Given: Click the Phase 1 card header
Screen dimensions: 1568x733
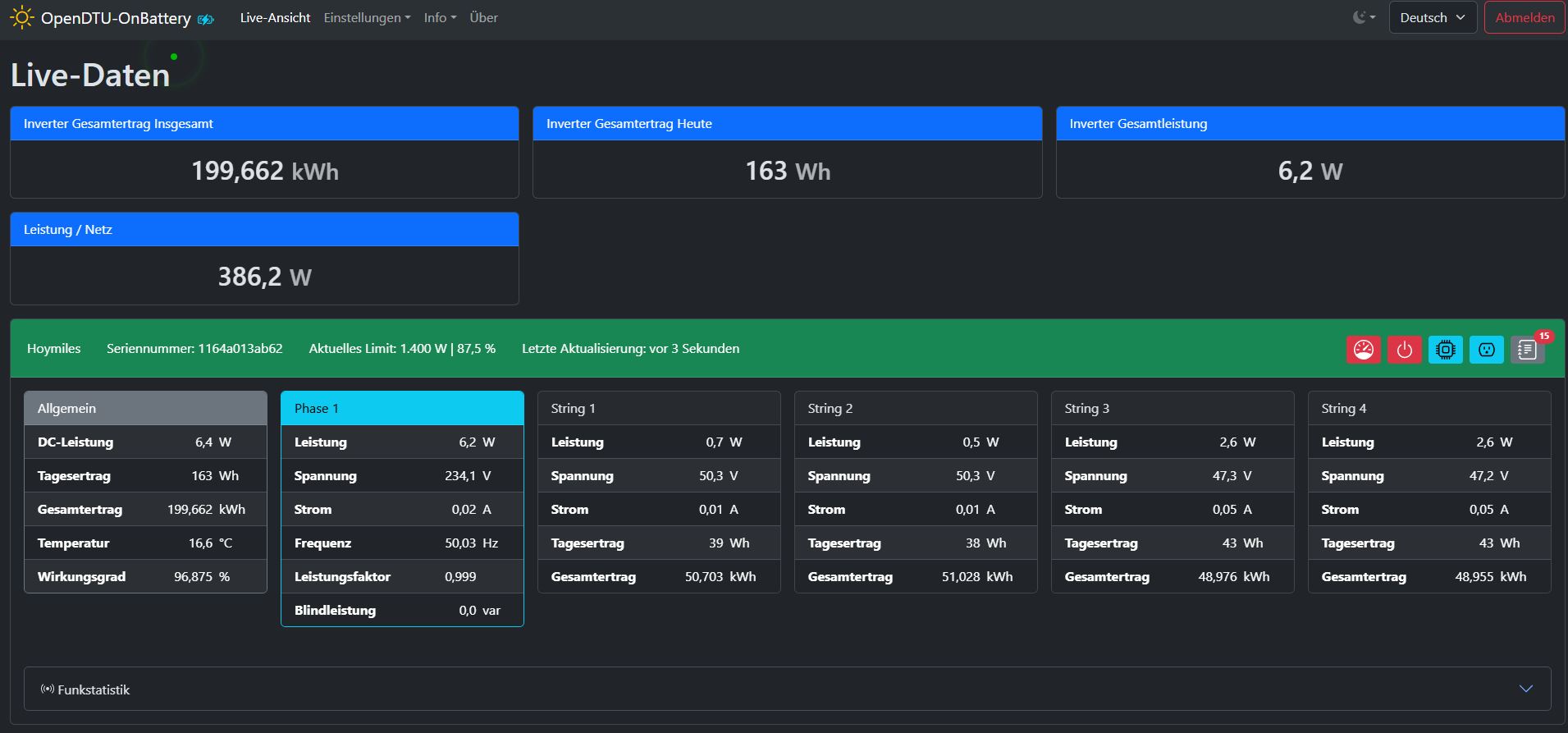Looking at the screenshot, I should pyautogui.click(x=402, y=408).
